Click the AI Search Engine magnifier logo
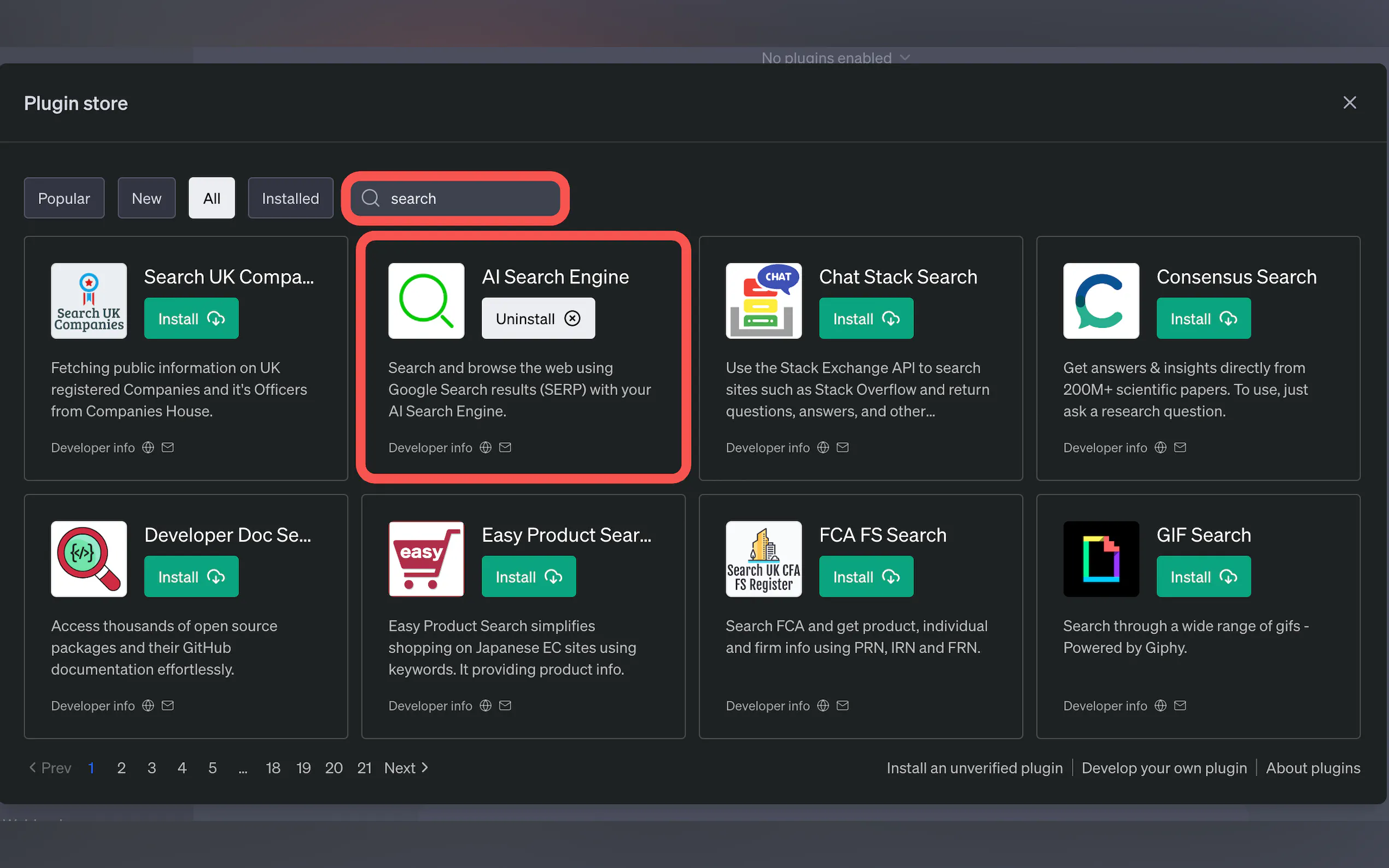 click(x=426, y=301)
